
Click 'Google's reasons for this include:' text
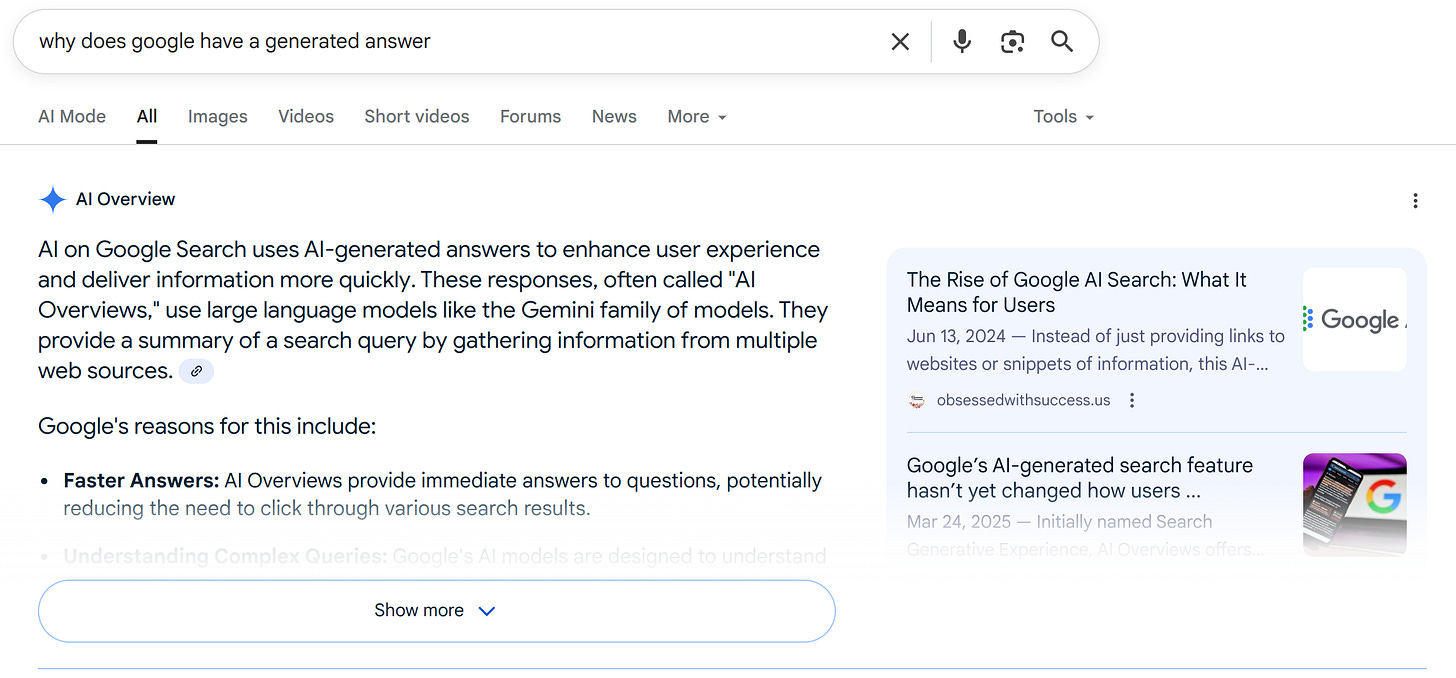[207, 427]
